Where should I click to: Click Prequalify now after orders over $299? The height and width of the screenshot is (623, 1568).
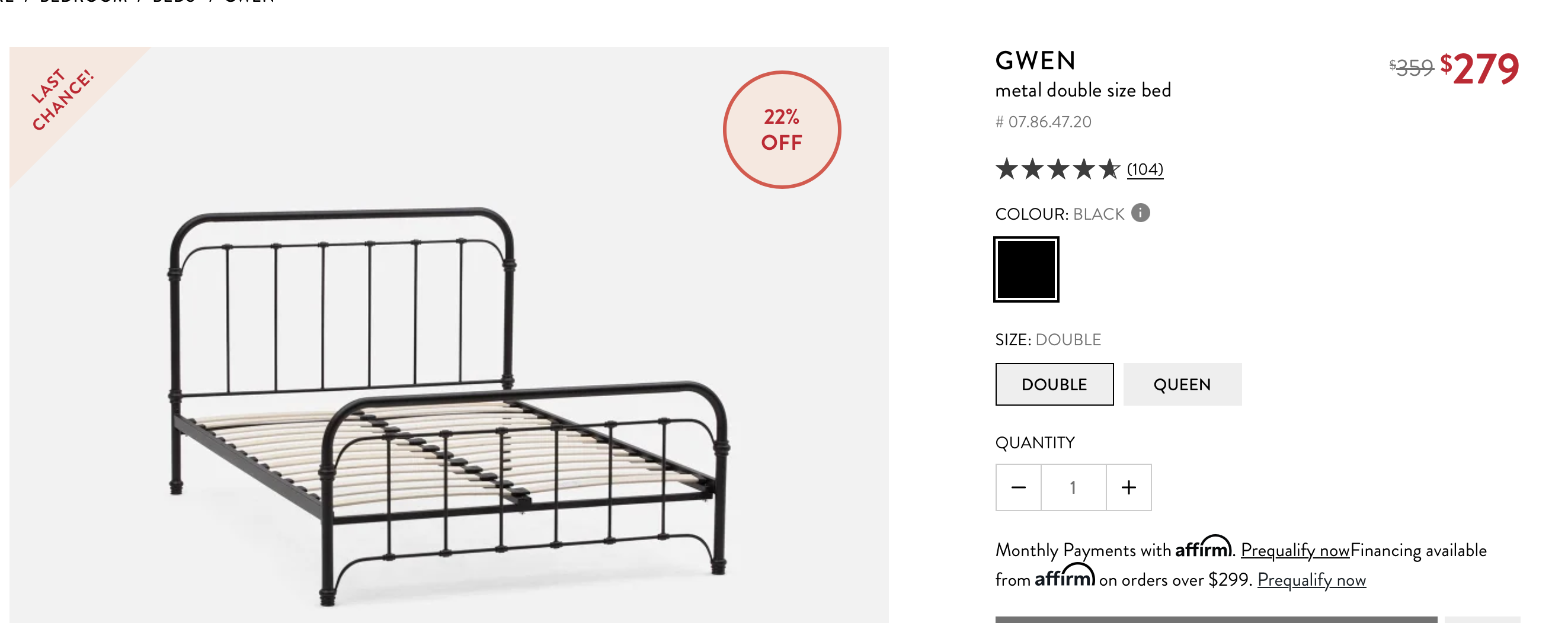1312,580
